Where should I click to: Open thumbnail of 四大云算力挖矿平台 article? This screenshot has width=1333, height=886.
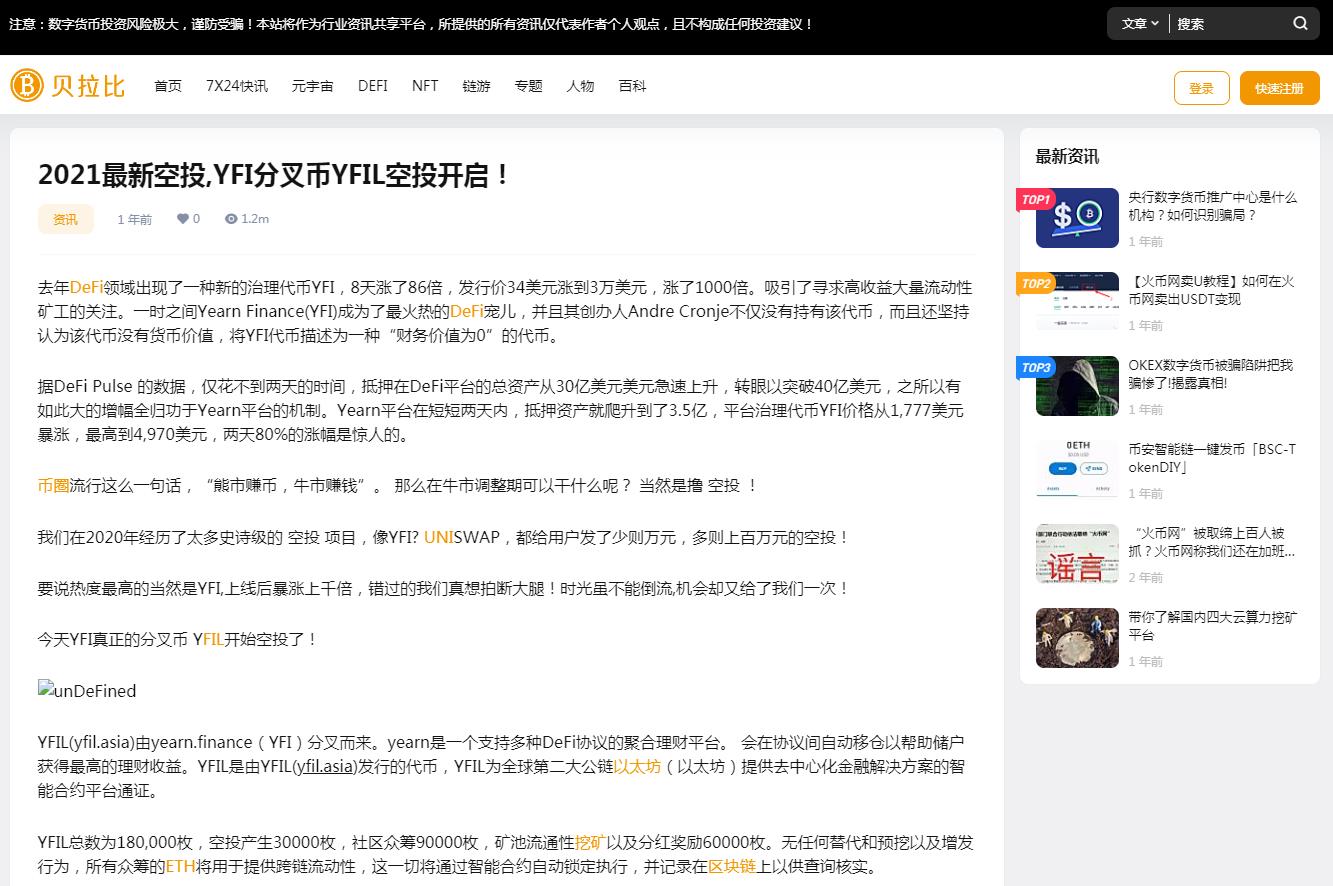1077,637
